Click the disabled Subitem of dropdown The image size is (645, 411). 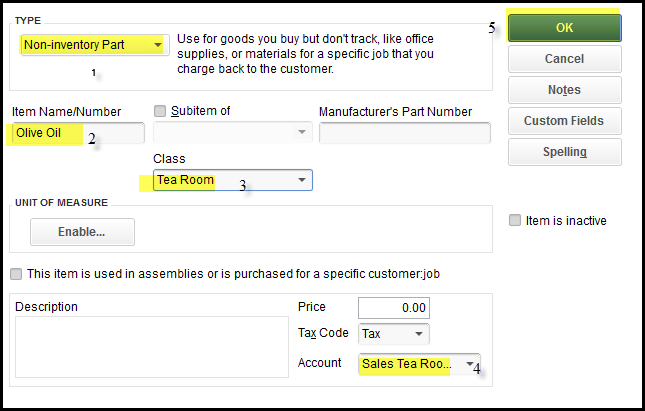232,133
